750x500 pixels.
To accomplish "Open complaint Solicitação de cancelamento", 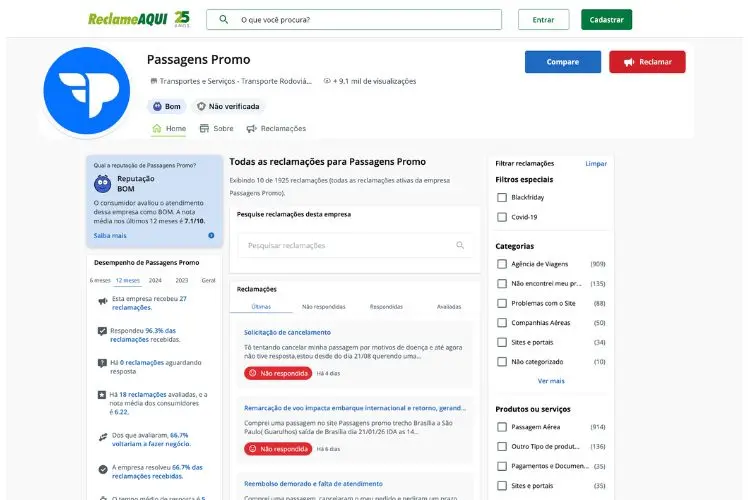I will [287, 332].
